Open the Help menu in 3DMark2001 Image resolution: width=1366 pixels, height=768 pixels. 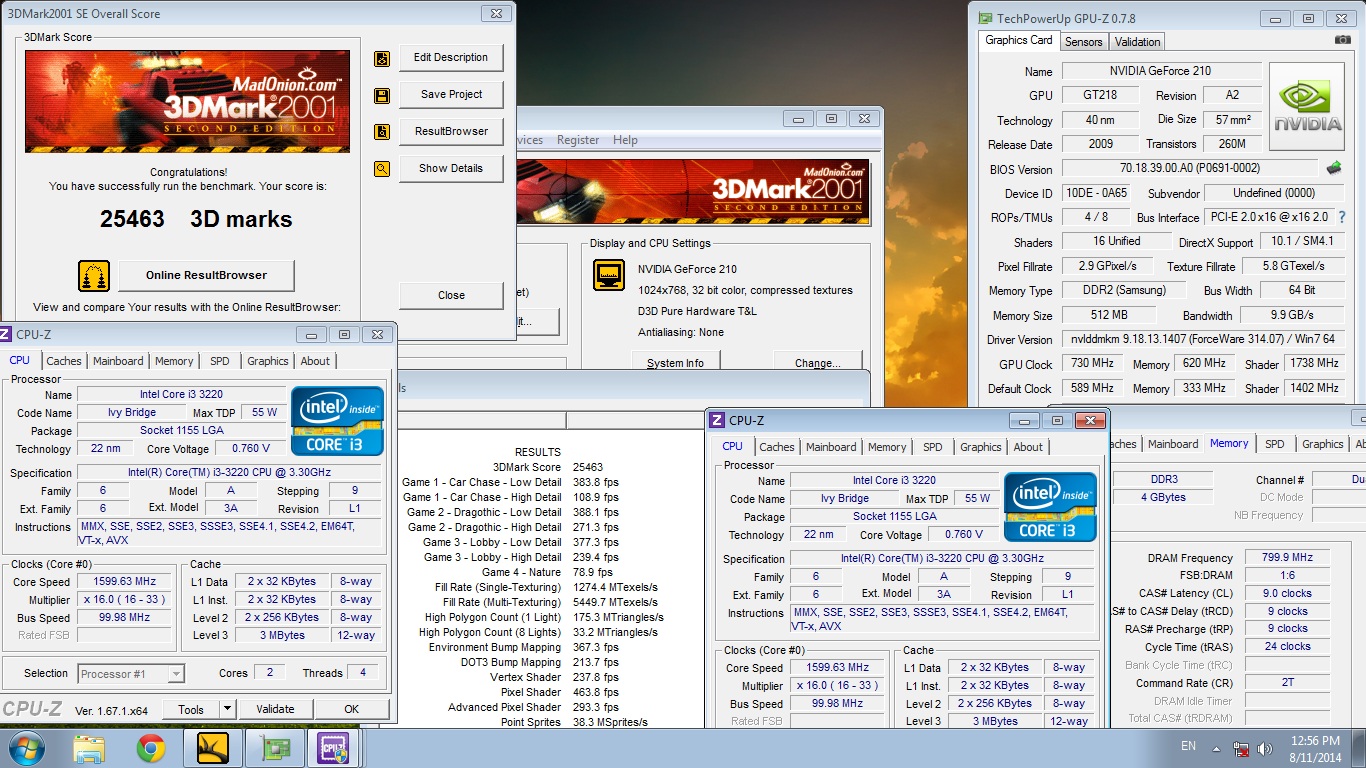coord(625,140)
